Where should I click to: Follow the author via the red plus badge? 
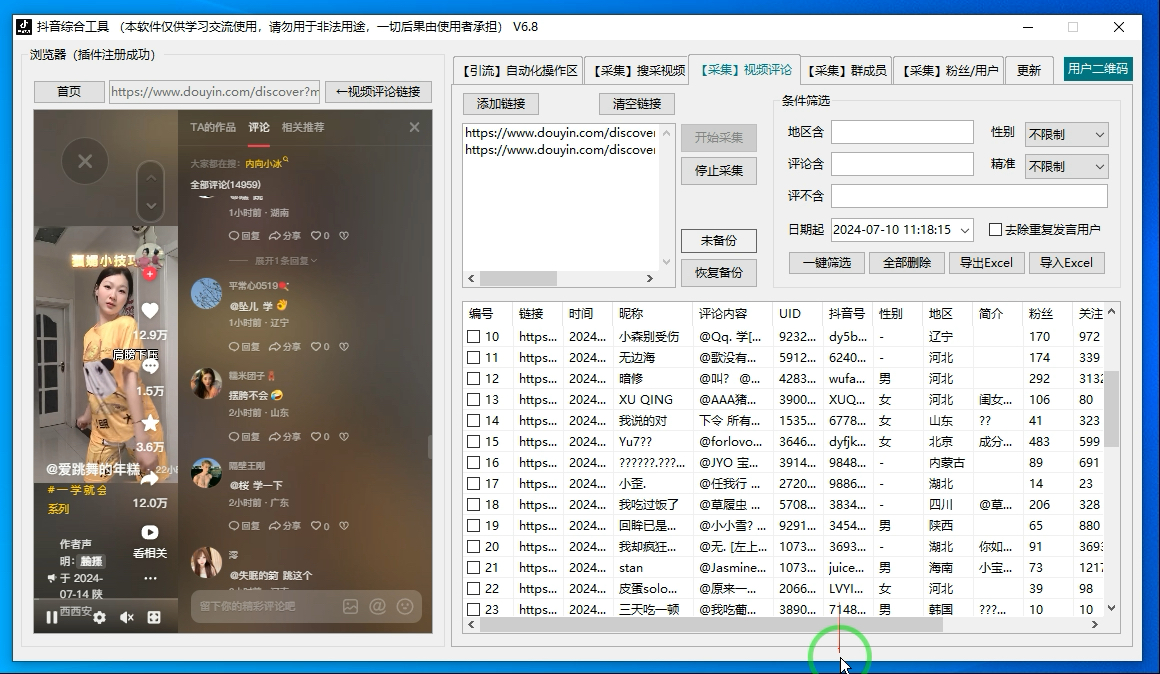[149, 274]
